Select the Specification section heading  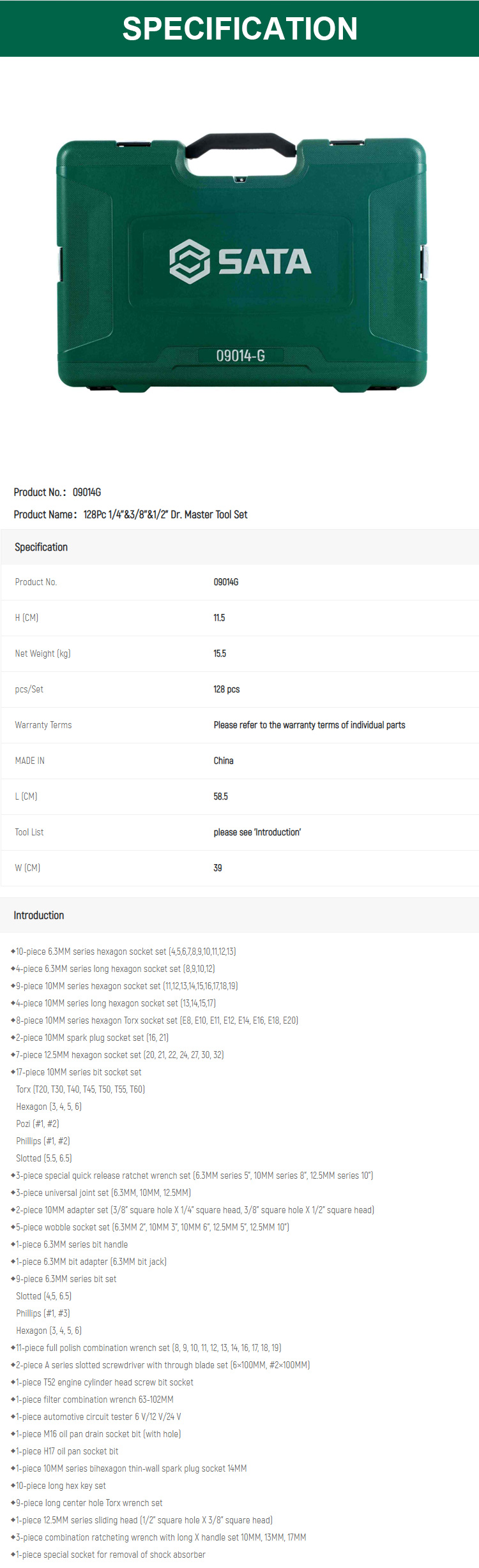pos(42,547)
